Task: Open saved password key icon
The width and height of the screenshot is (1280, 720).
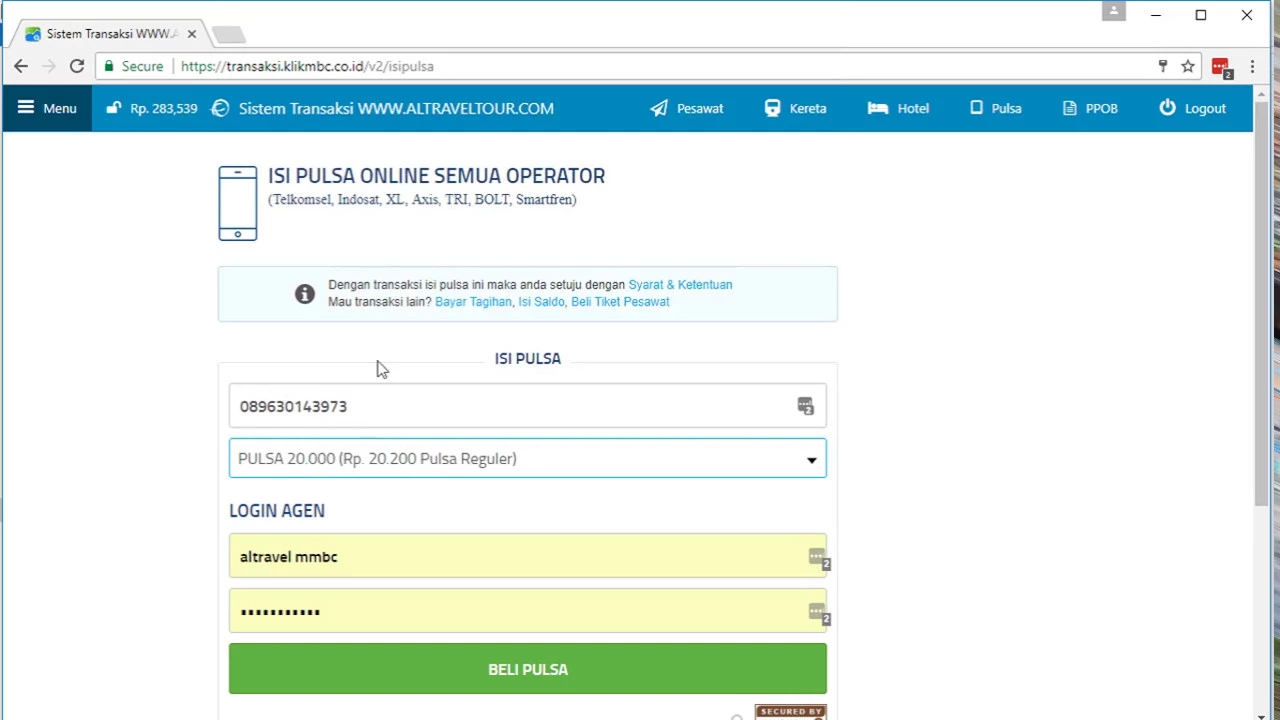Action: pyautogui.click(x=1162, y=66)
